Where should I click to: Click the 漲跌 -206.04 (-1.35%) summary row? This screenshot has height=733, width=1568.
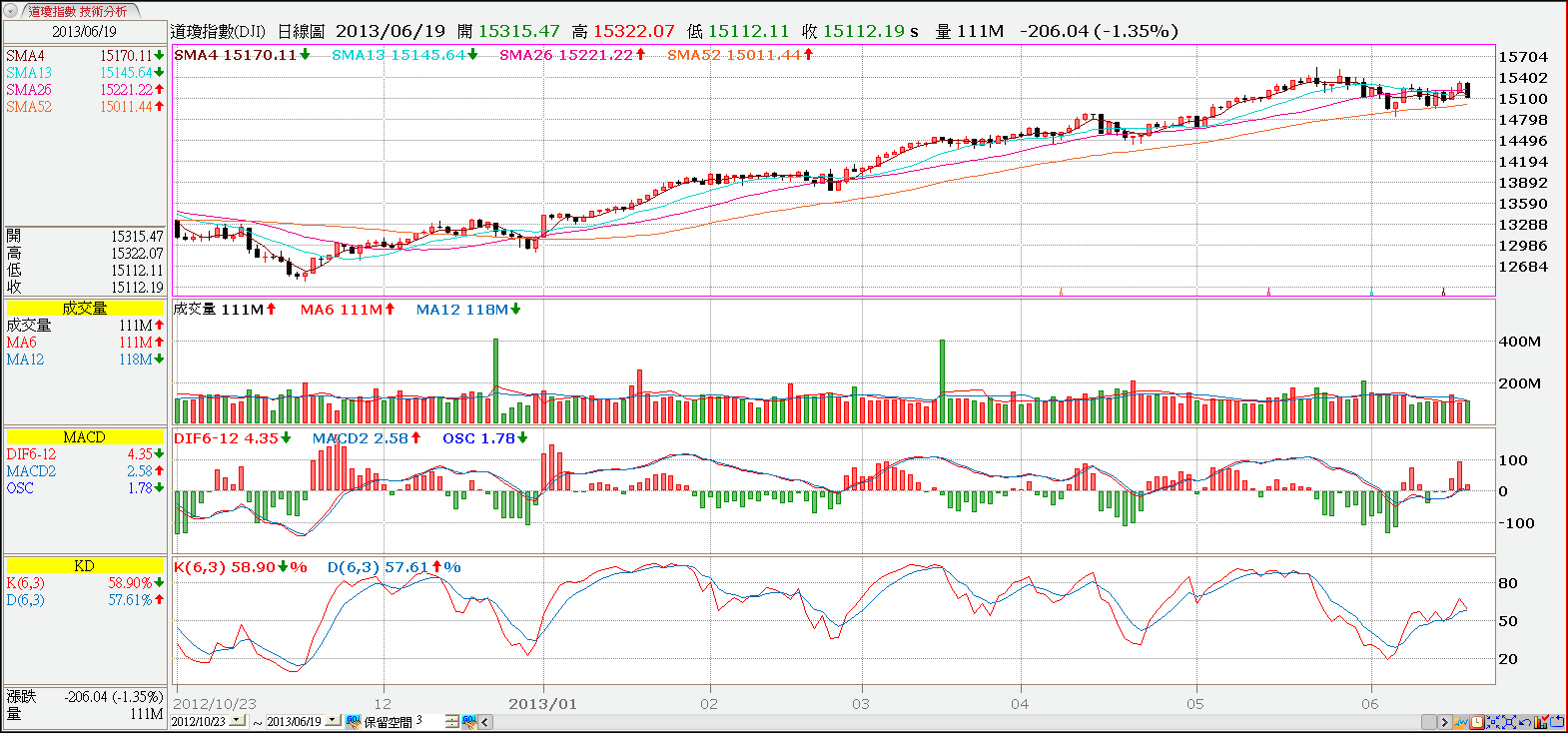84,697
